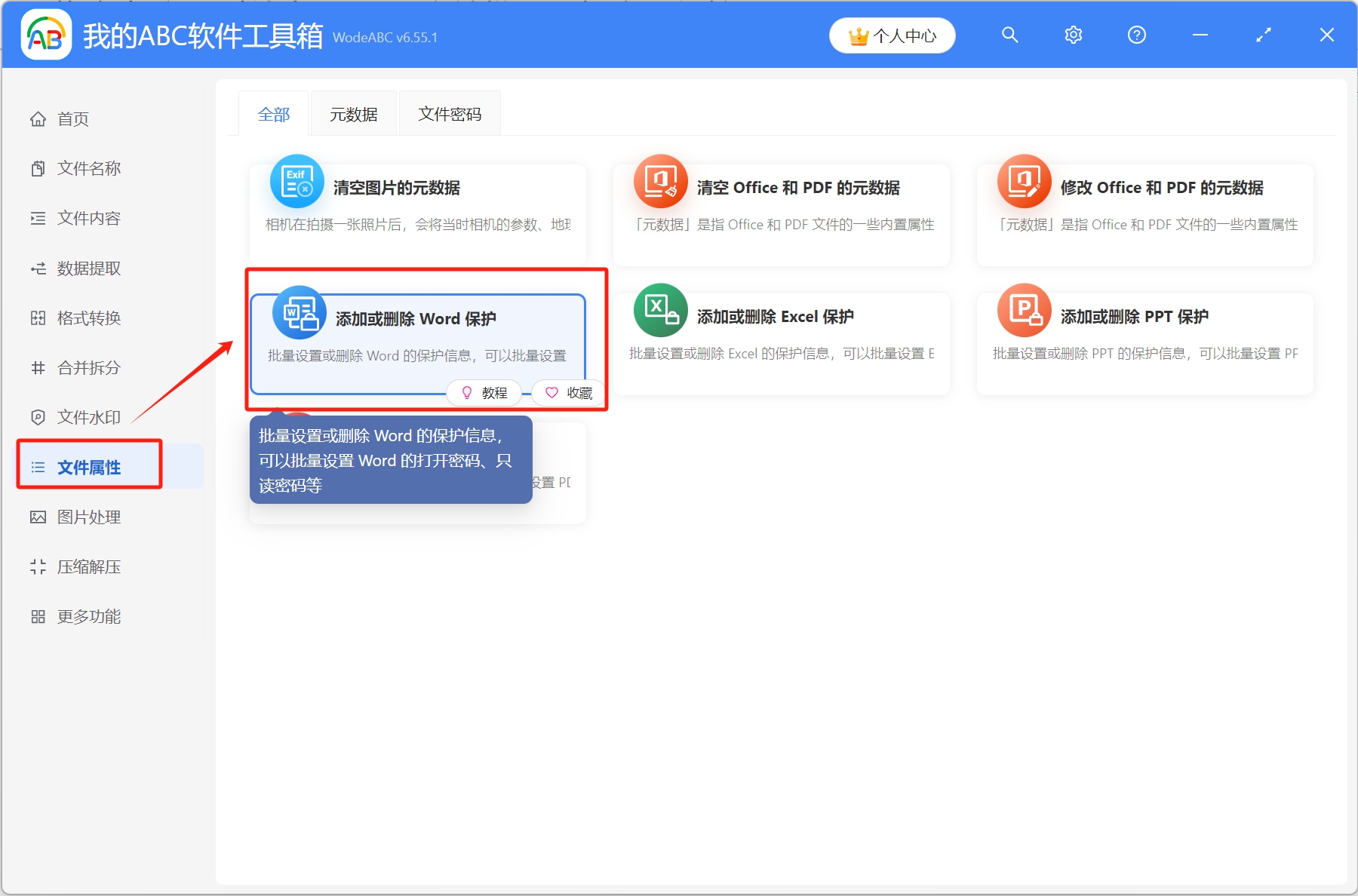
Task: Click the search magnifier icon
Action: point(1009,35)
